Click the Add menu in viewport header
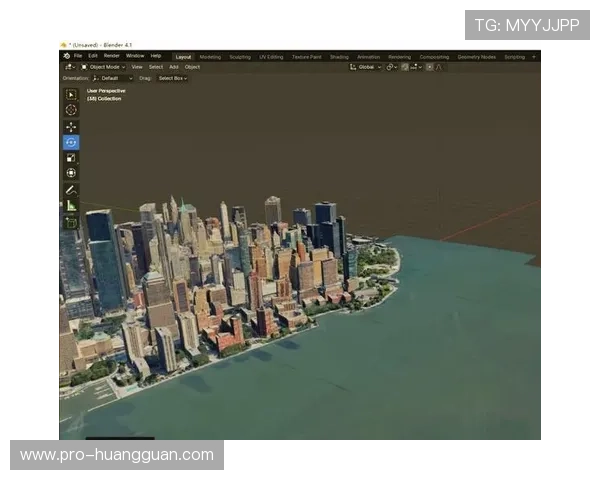 click(174, 67)
